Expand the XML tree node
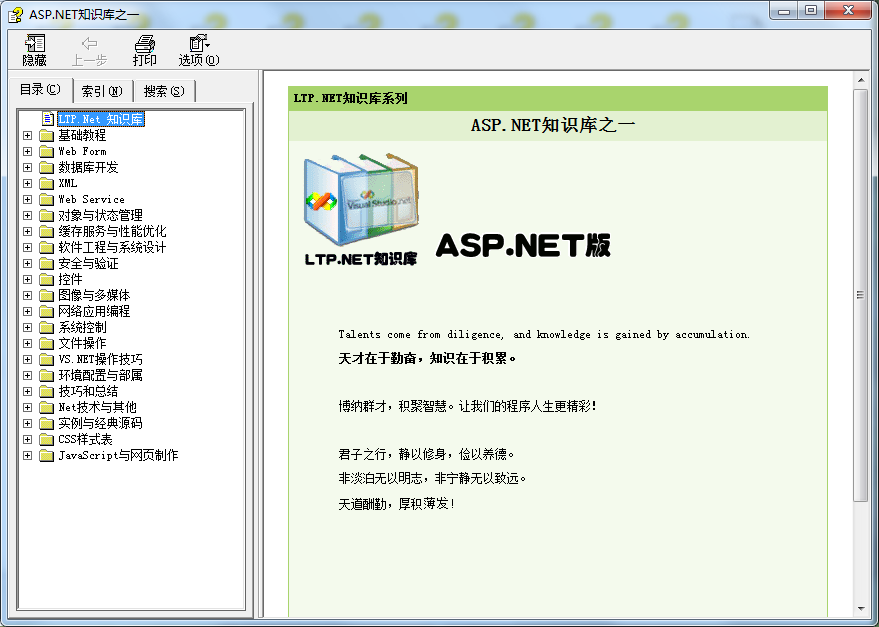The height and width of the screenshot is (627, 879). coord(28,183)
